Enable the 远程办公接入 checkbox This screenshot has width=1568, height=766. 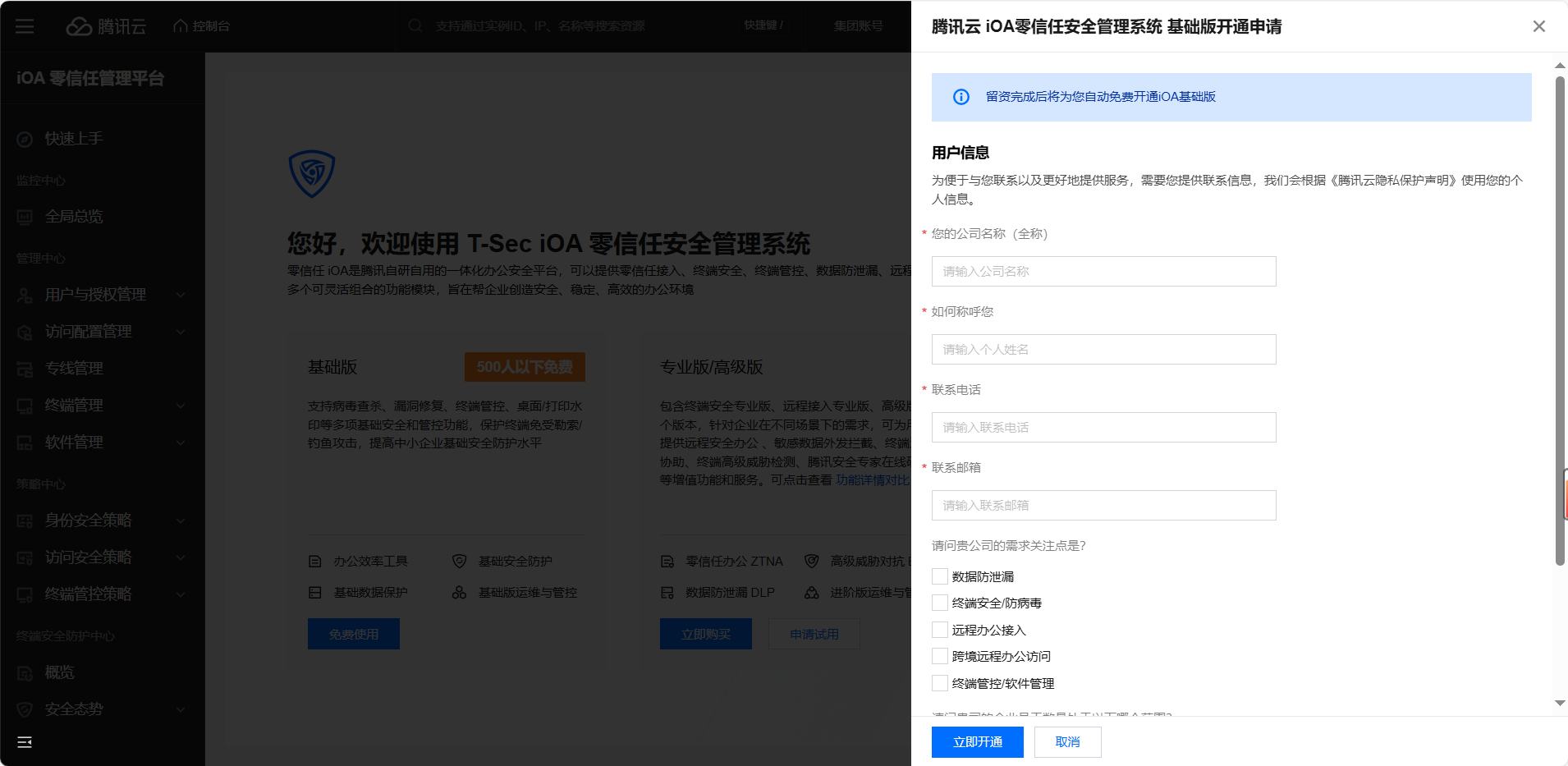point(939,629)
